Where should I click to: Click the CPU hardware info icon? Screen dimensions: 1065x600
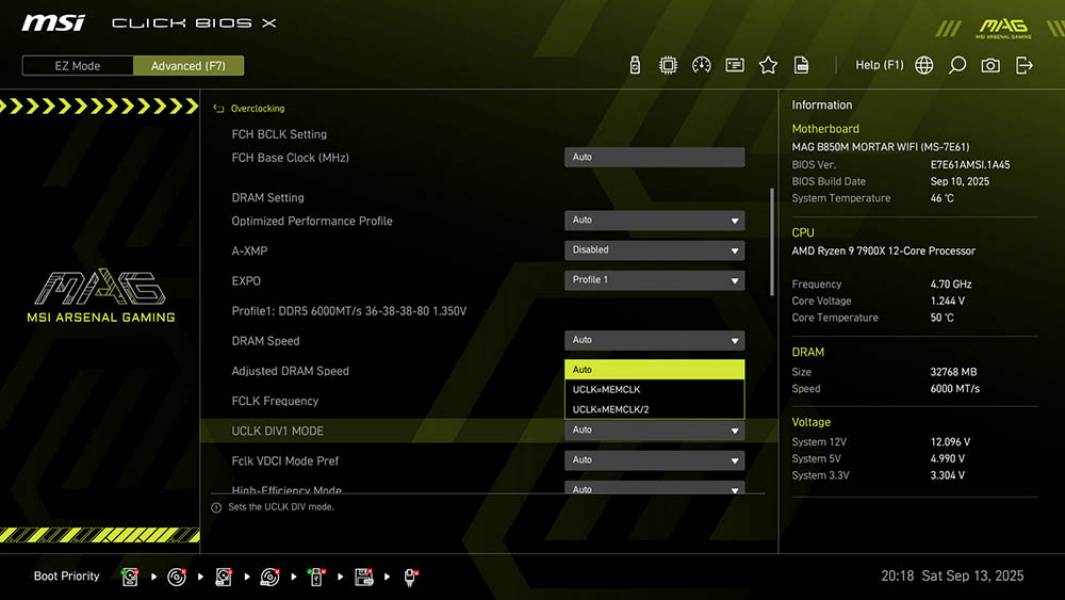point(666,64)
